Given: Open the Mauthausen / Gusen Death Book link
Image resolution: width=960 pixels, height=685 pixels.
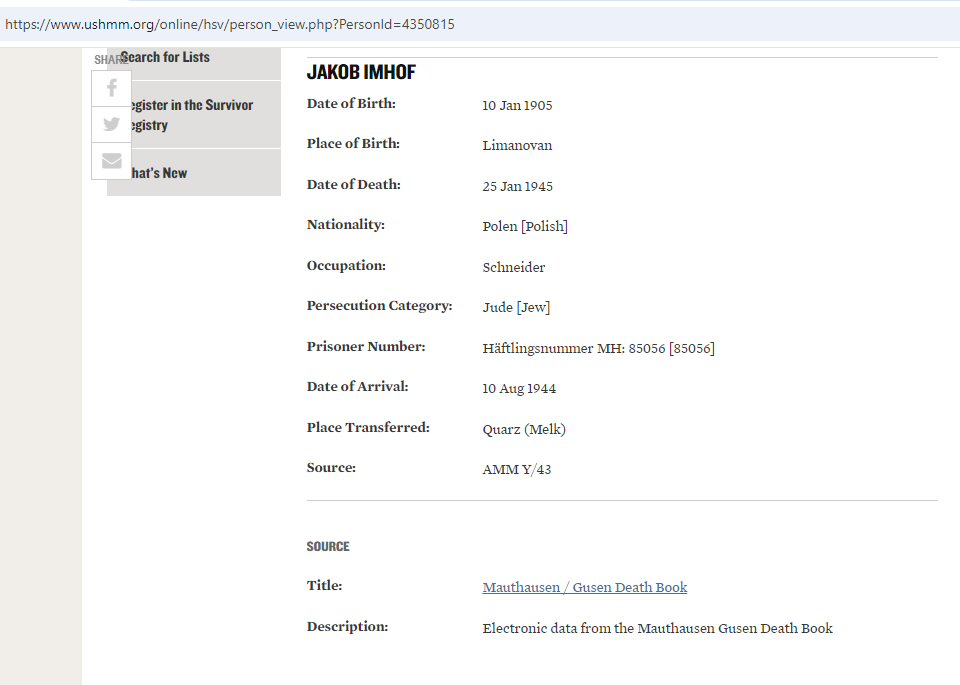Looking at the screenshot, I should coord(584,588).
